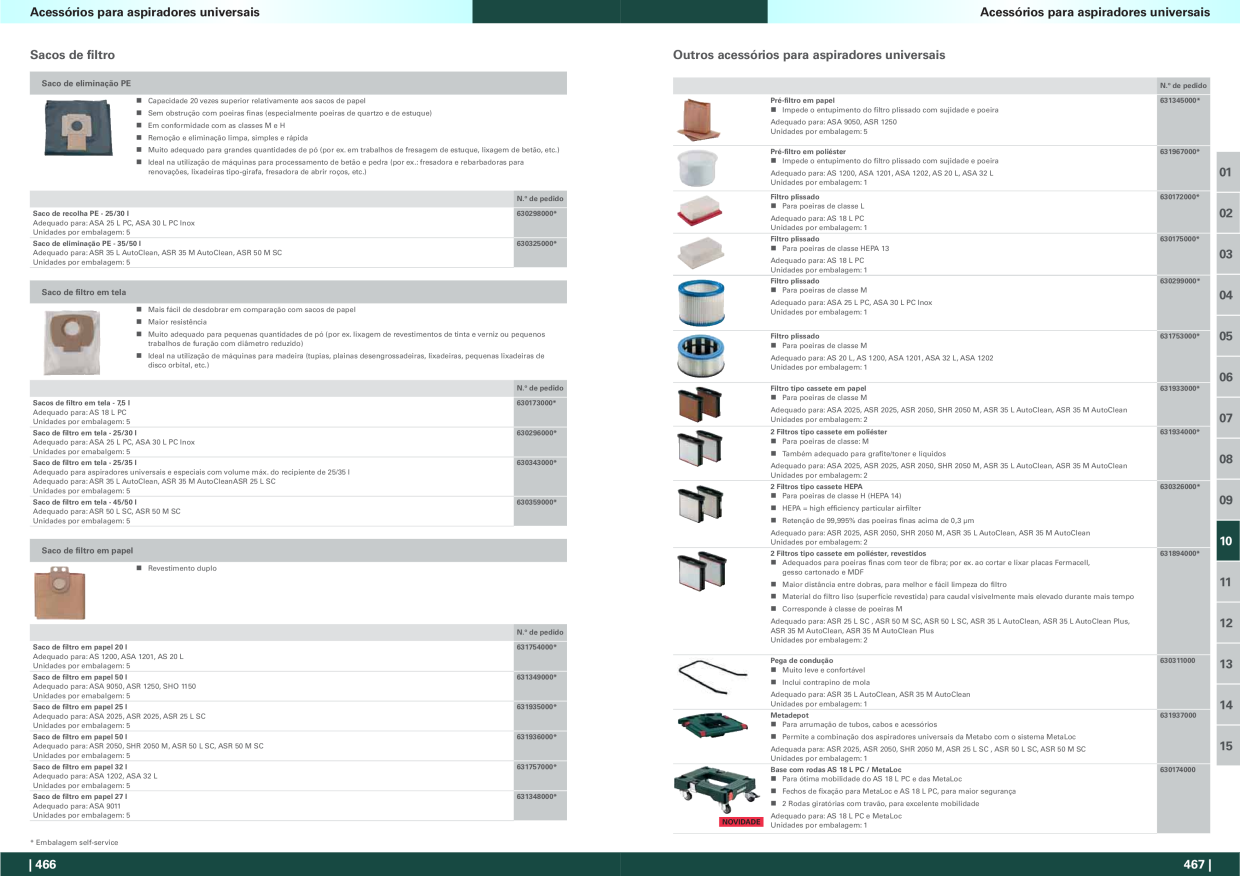Click the red NOVIDADE badge

741,822
